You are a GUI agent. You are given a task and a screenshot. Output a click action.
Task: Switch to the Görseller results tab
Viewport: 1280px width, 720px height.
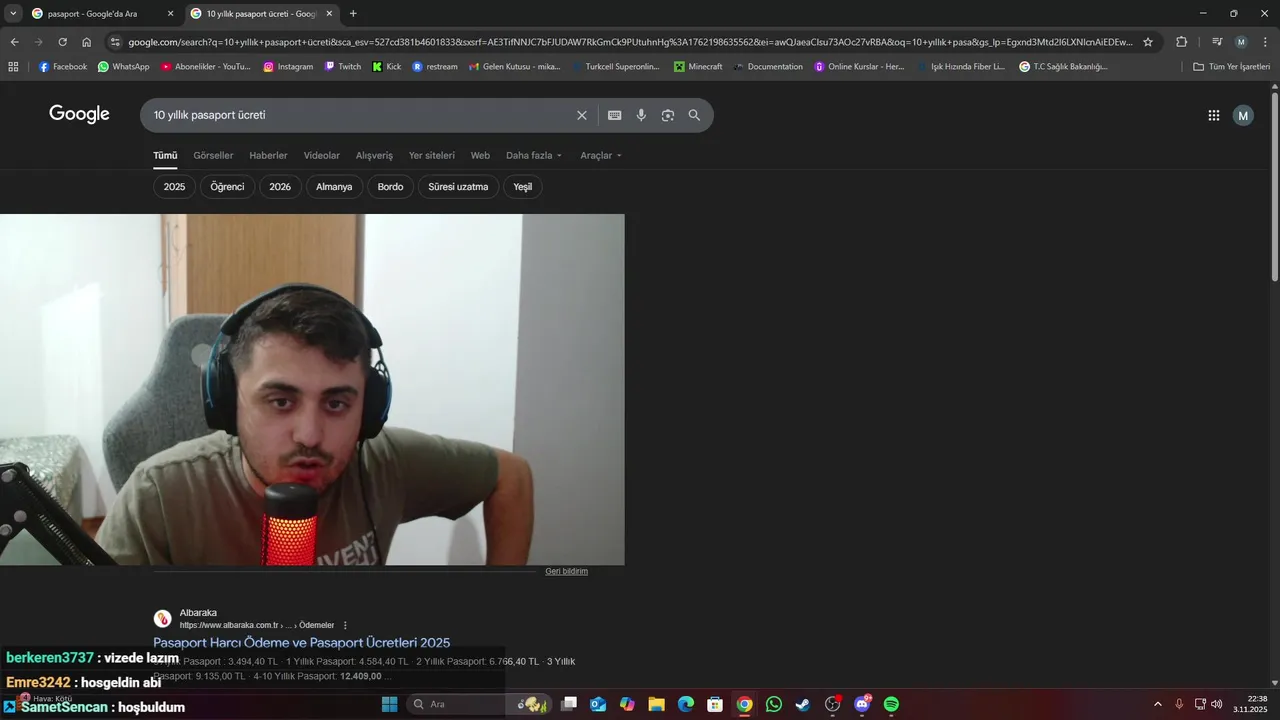click(x=213, y=156)
